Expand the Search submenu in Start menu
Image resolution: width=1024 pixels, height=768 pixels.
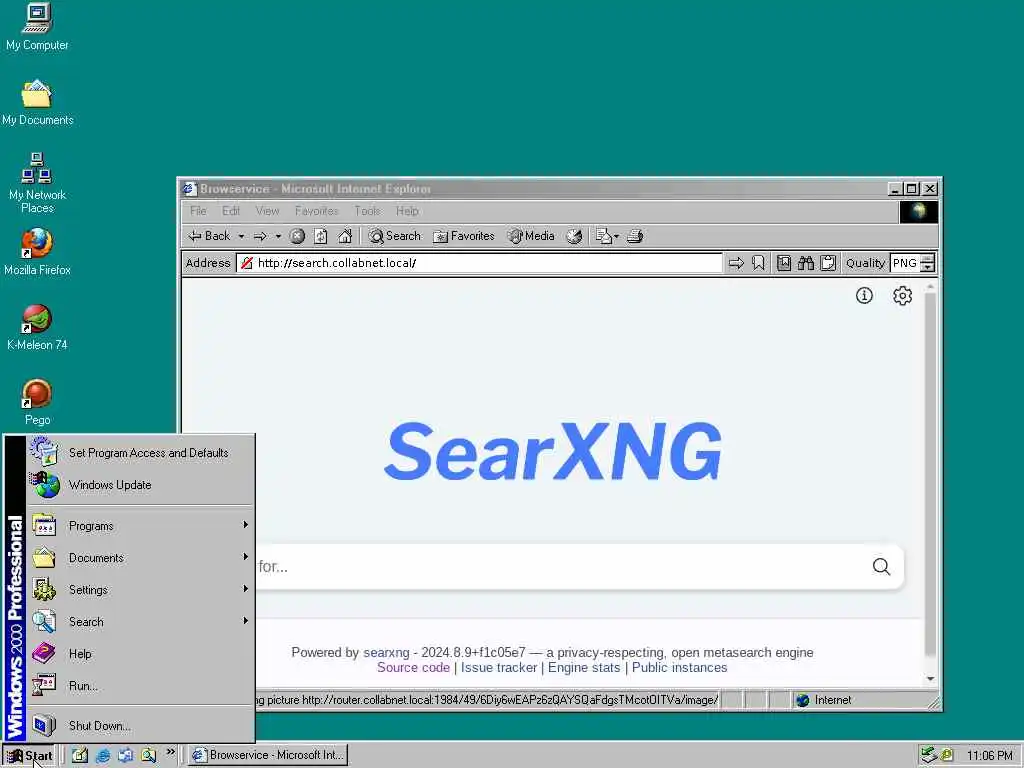point(141,622)
